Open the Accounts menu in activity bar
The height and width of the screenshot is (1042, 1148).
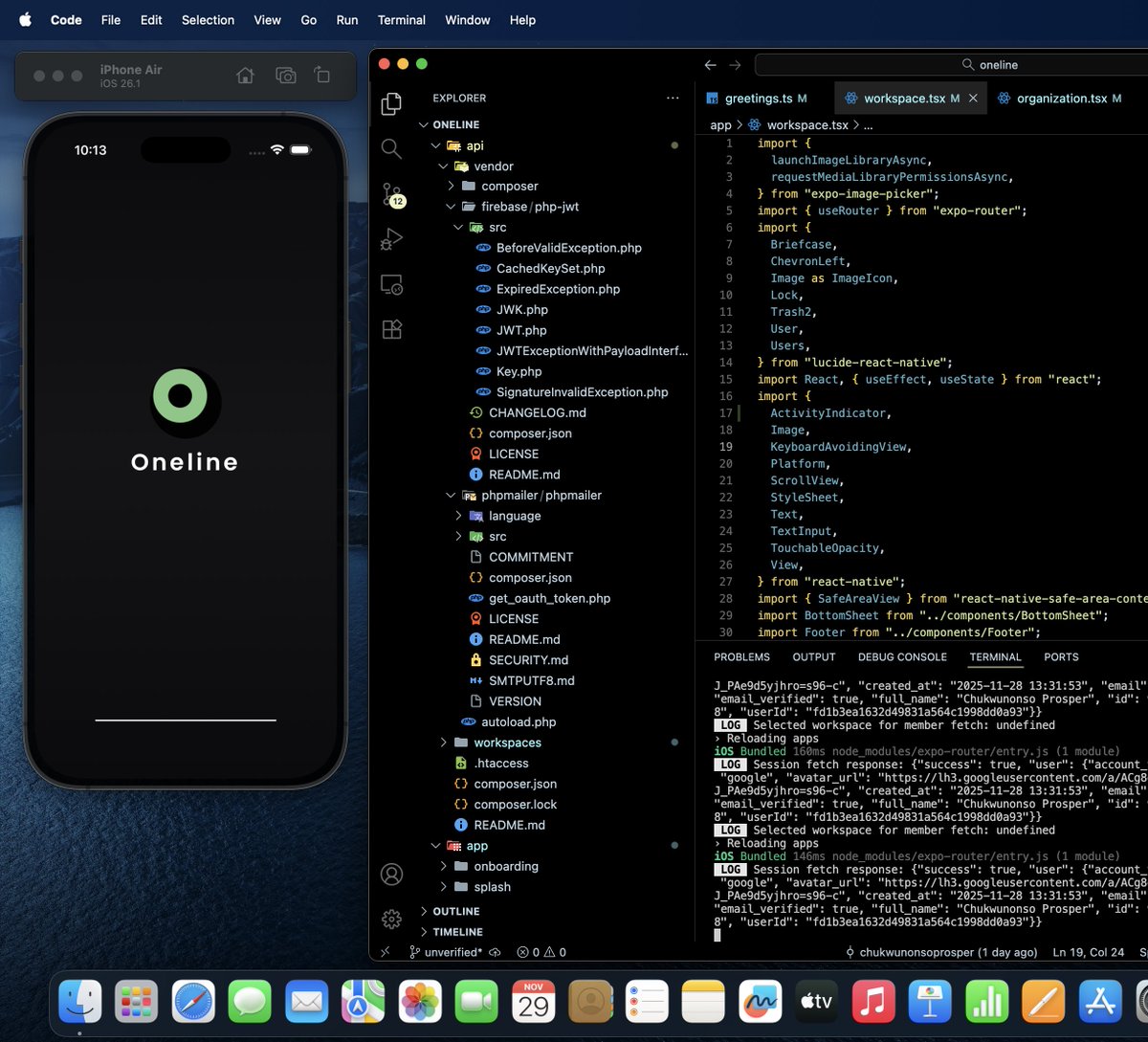(391, 874)
